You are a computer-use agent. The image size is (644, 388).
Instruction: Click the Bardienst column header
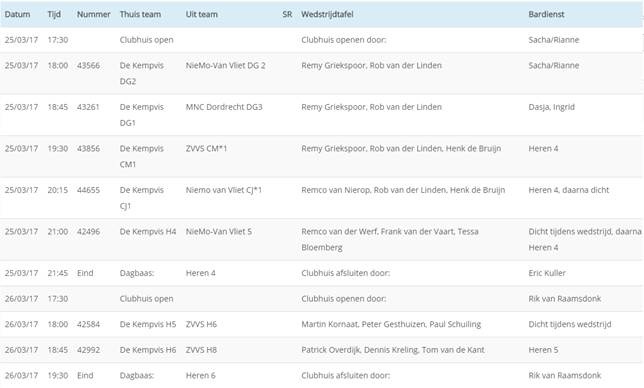[x=546, y=14]
